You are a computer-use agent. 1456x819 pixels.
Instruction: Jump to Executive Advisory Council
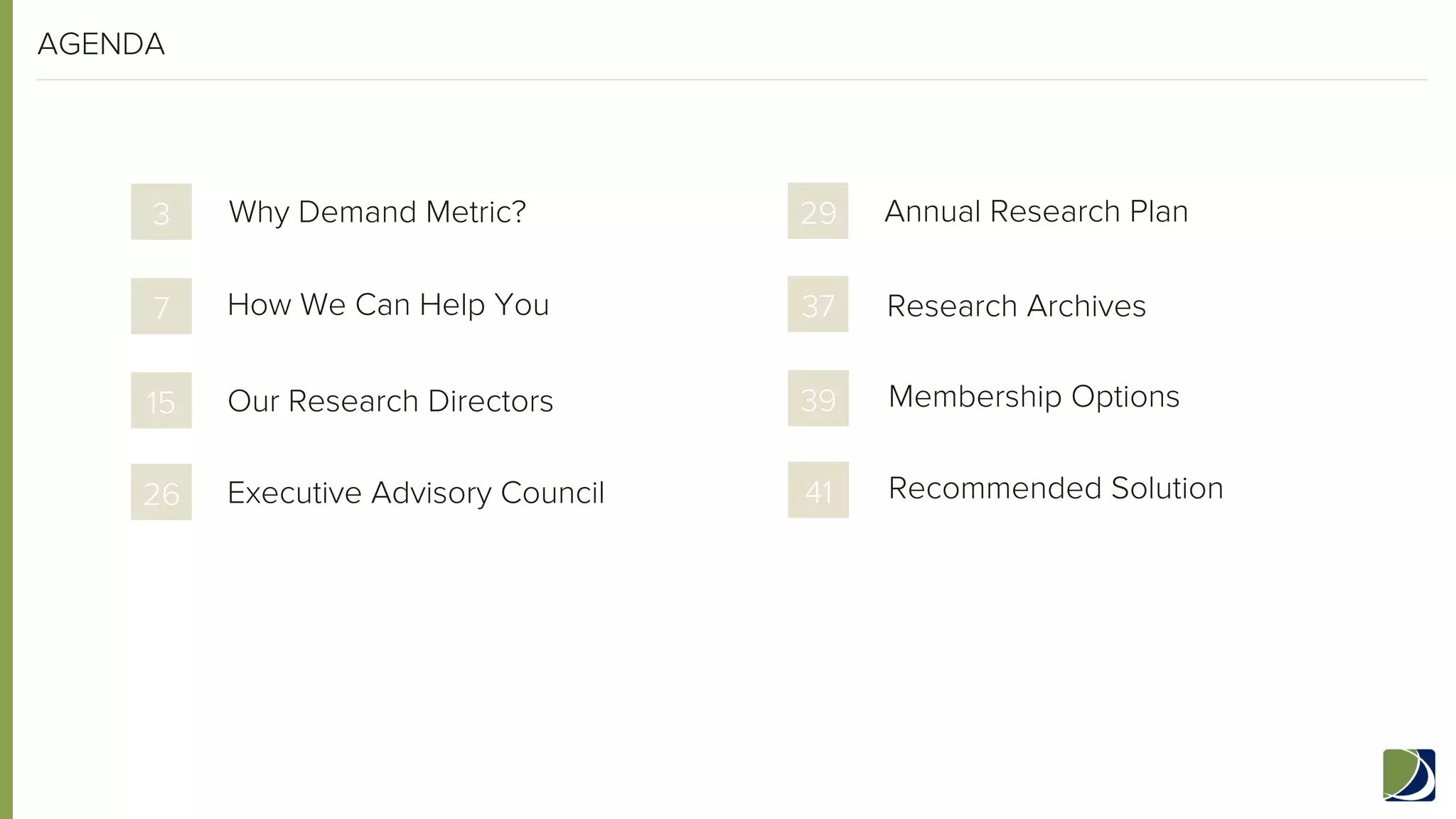click(416, 493)
